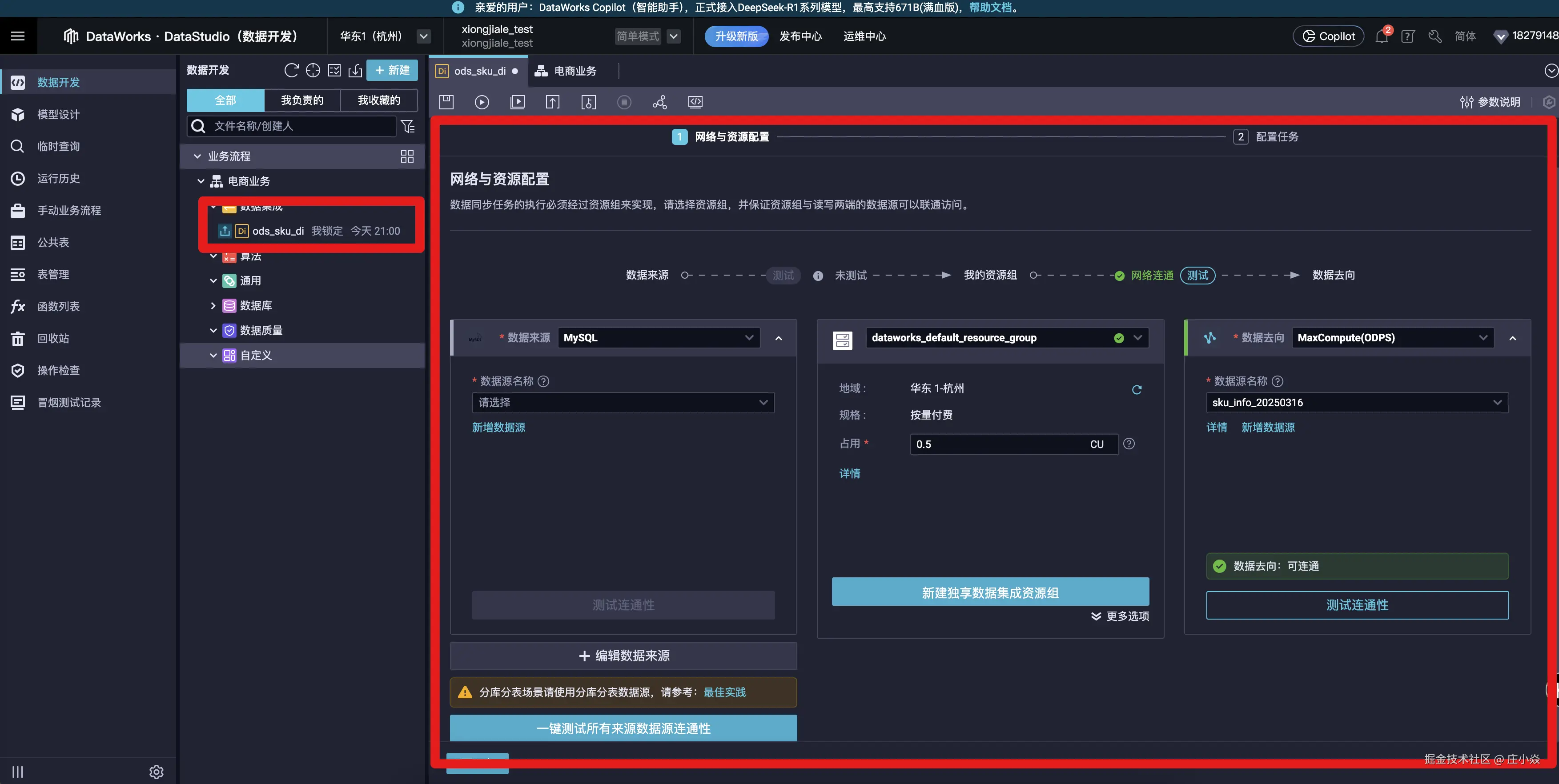Switch to the 全部 filter toggle
1559x784 pixels.
coord(225,100)
